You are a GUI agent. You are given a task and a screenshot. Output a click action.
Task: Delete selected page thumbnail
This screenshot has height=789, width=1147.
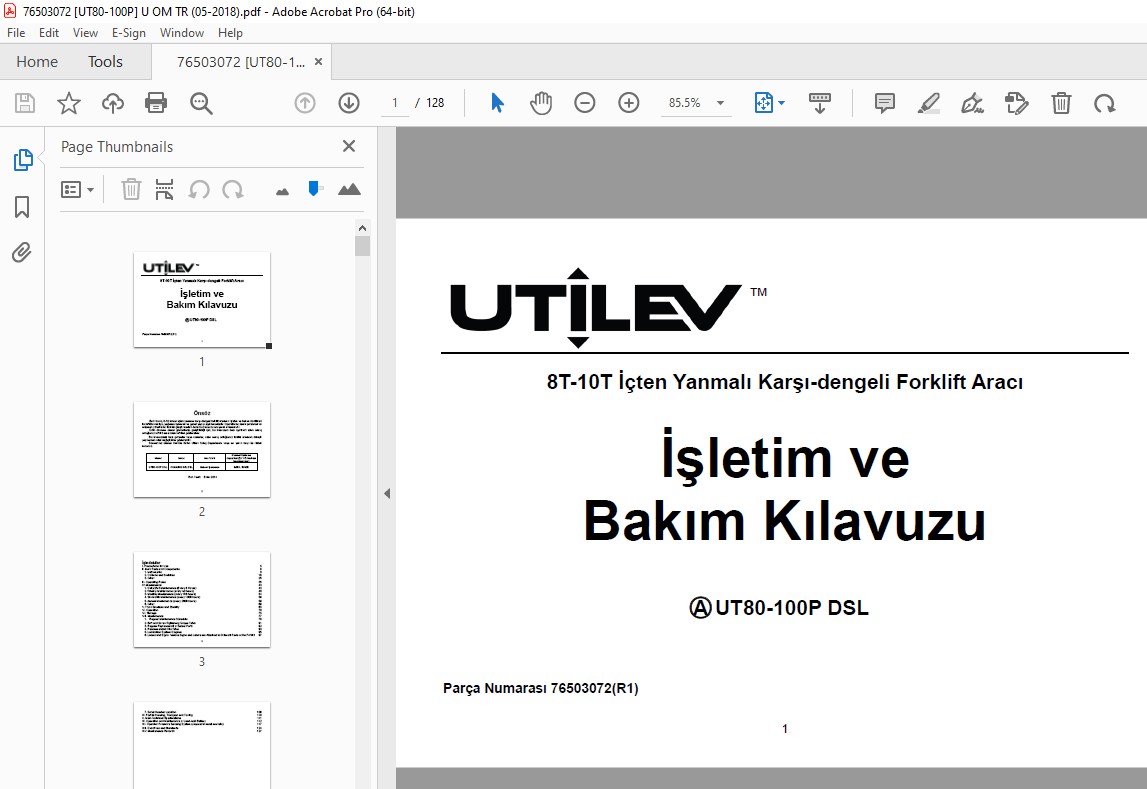click(x=131, y=189)
